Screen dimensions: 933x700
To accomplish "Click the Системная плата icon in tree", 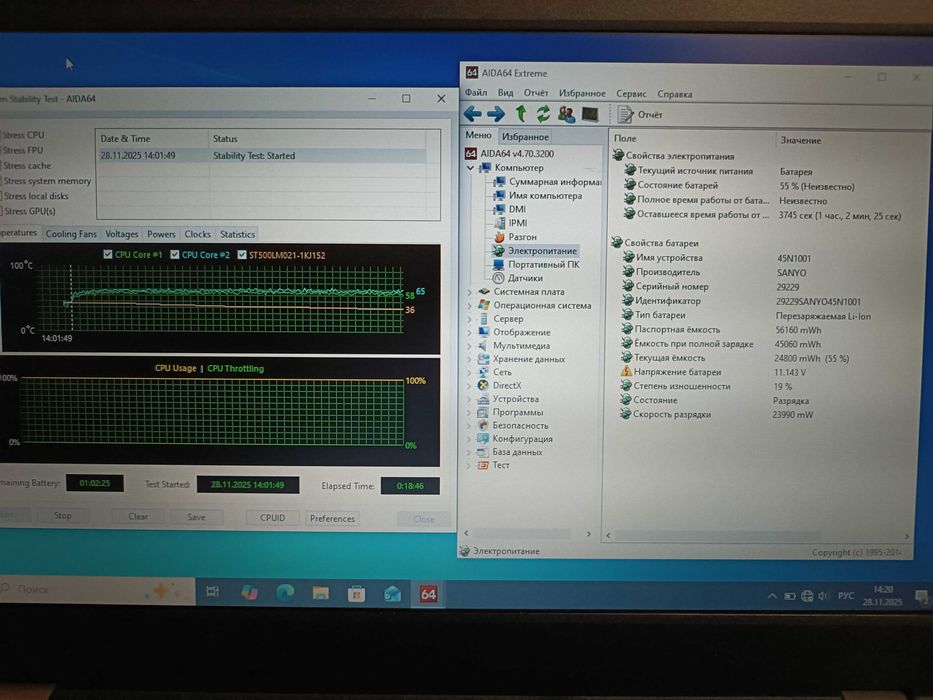I will (484, 292).
